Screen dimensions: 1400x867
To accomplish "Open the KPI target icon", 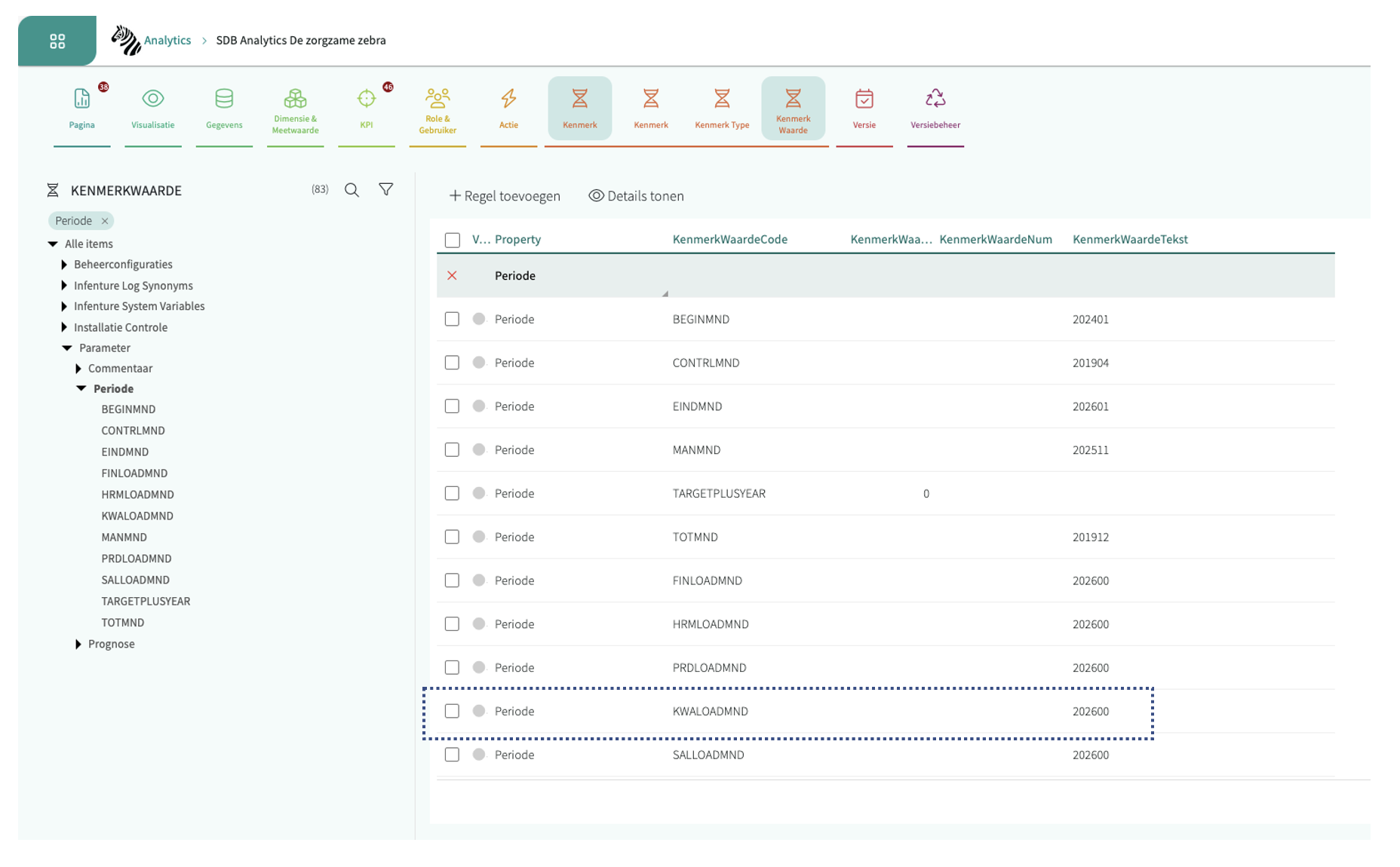I will pyautogui.click(x=367, y=99).
